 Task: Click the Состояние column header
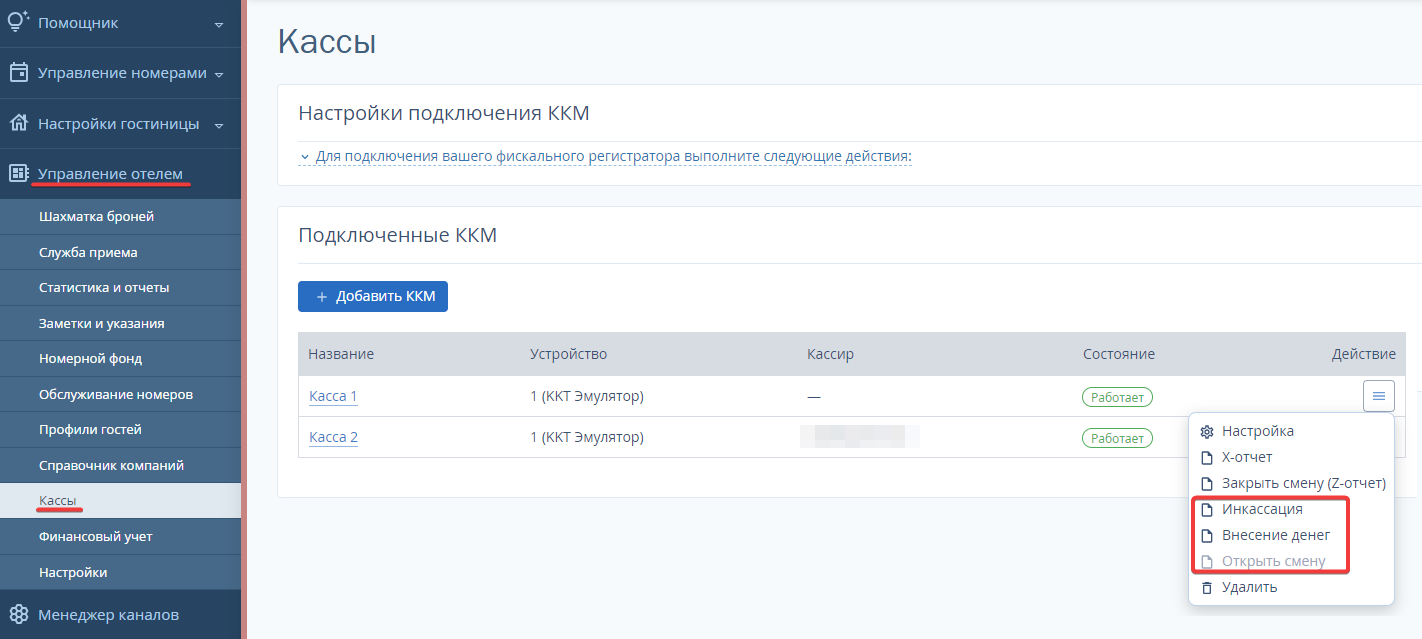click(x=1119, y=354)
